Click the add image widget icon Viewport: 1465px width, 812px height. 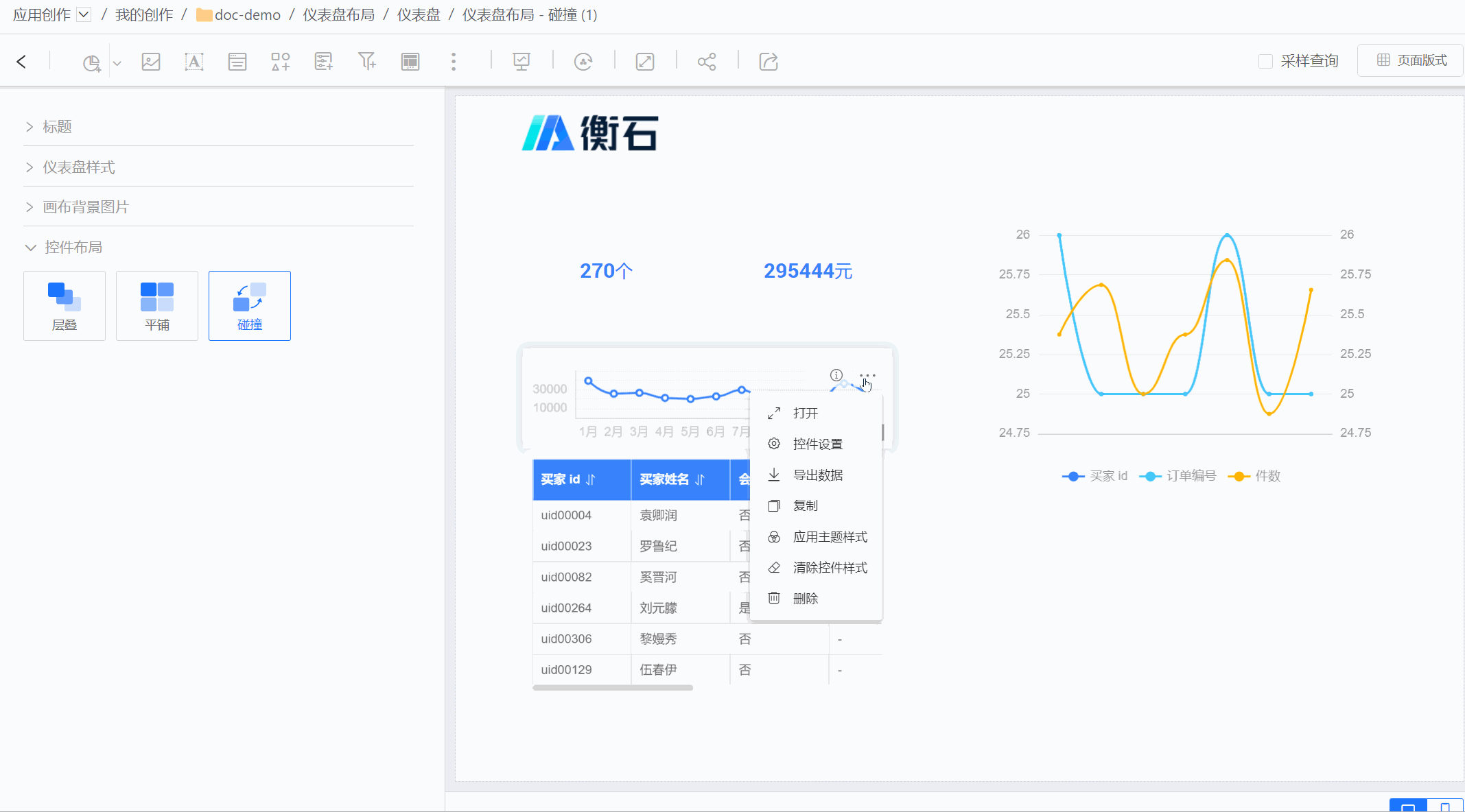pyautogui.click(x=151, y=62)
